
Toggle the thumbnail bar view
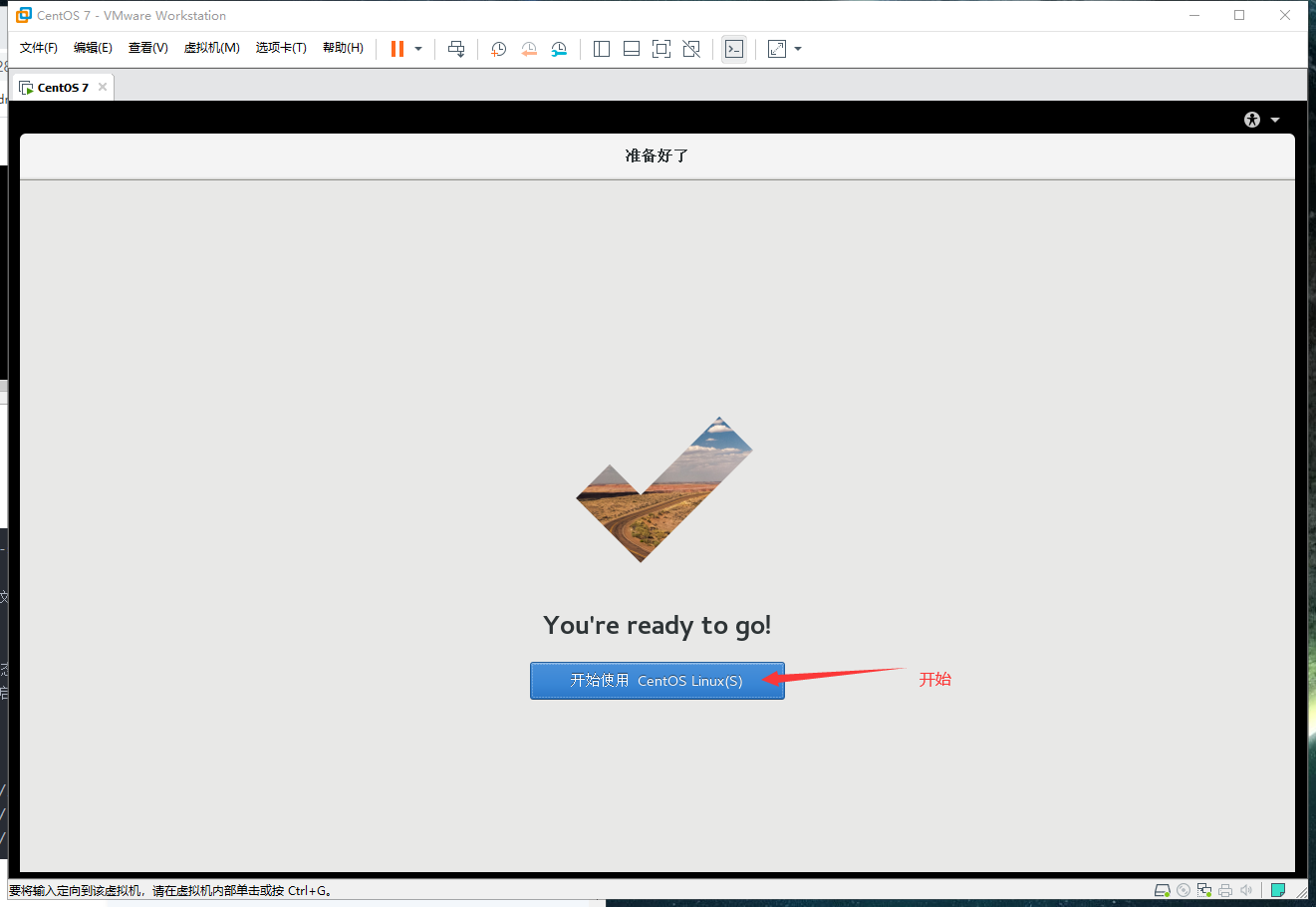pos(632,49)
